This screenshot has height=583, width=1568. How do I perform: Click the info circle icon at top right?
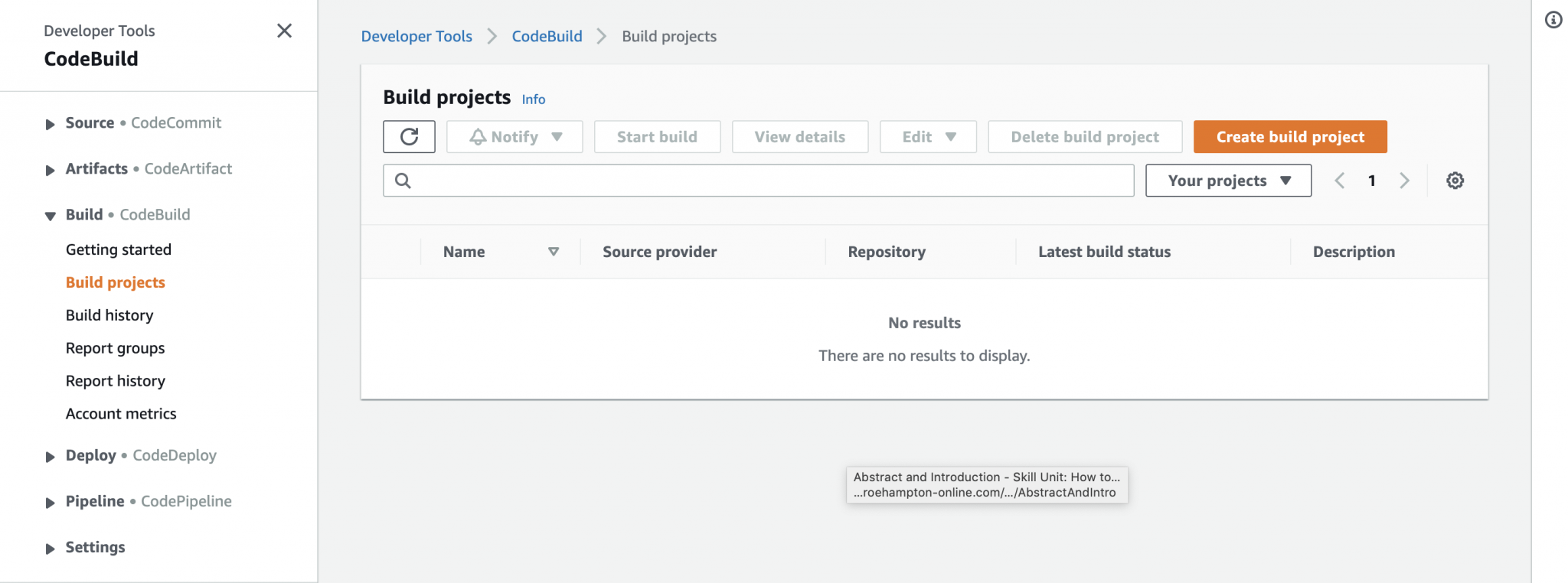(1553, 20)
